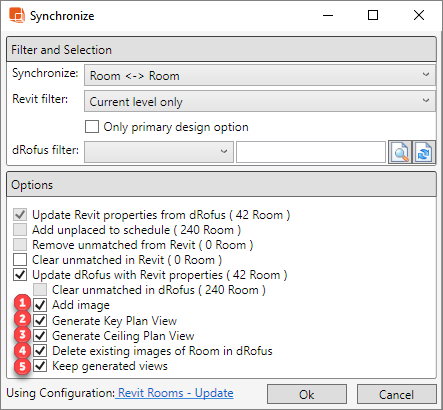Image resolution: width=443 pixels, height=410 pixels.
Task: Open the Synchronize Room <-> Room dropdown
Action: 260,75
